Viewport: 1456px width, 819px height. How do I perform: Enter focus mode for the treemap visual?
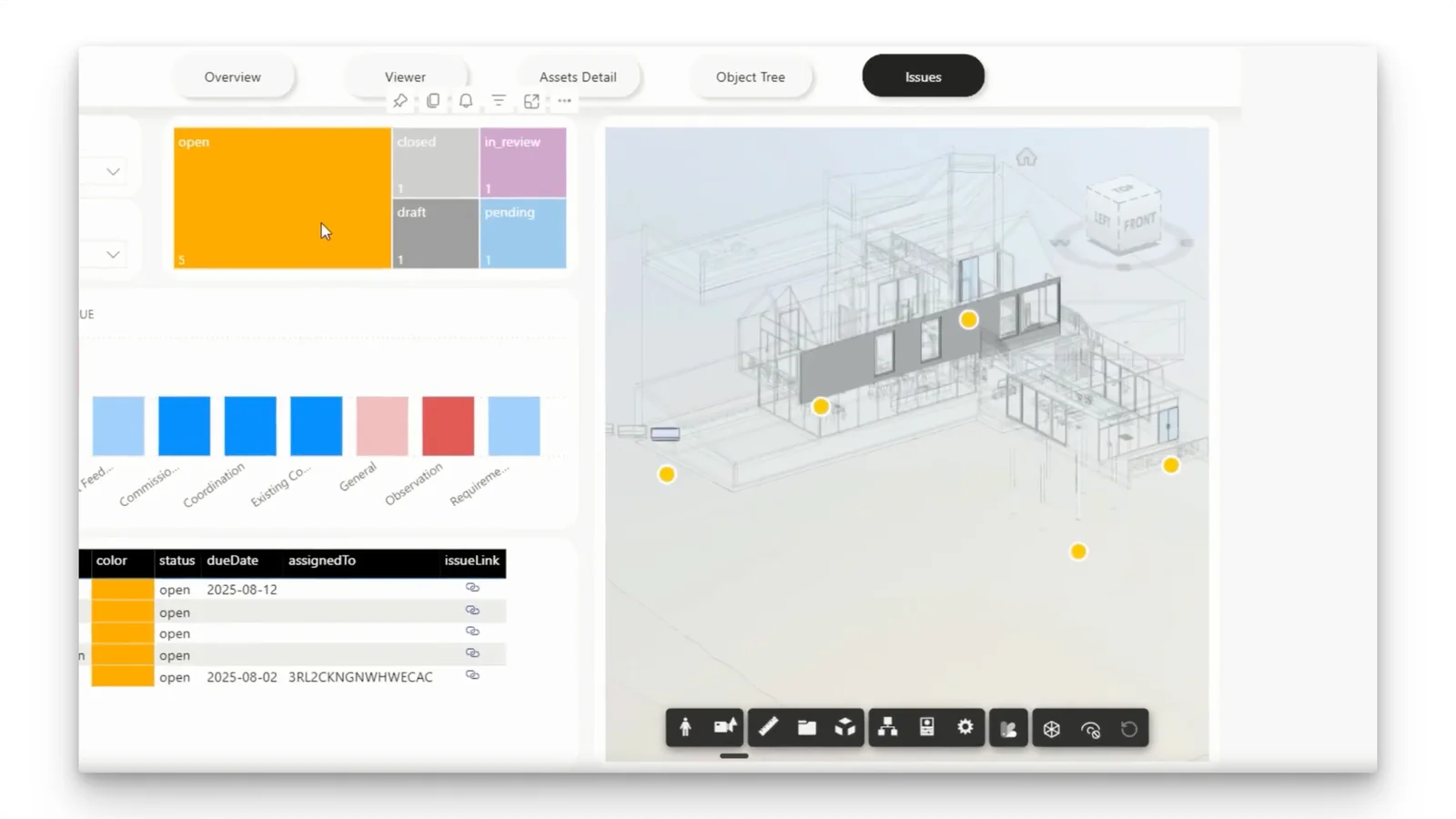point(531,101)
